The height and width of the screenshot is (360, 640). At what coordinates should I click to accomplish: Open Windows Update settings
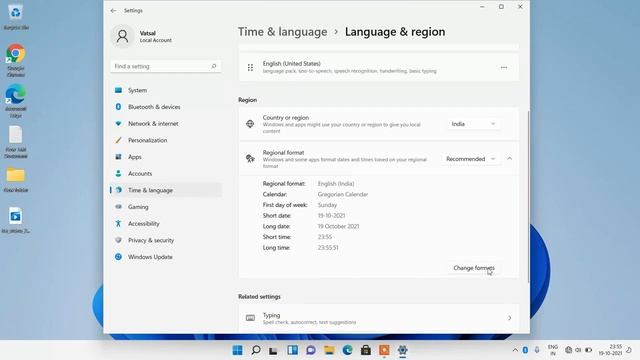[x=166, y=257]
